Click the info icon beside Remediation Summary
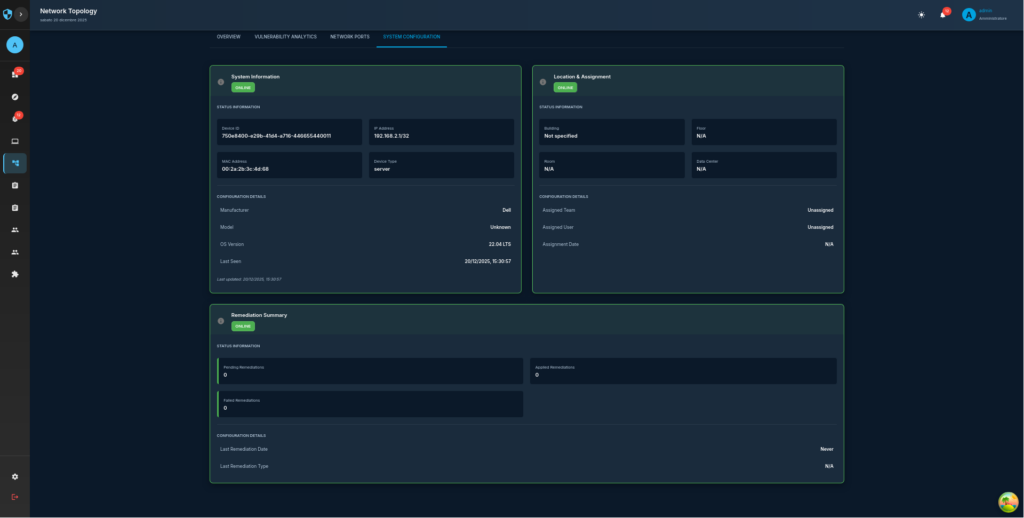 pos(221,321)
